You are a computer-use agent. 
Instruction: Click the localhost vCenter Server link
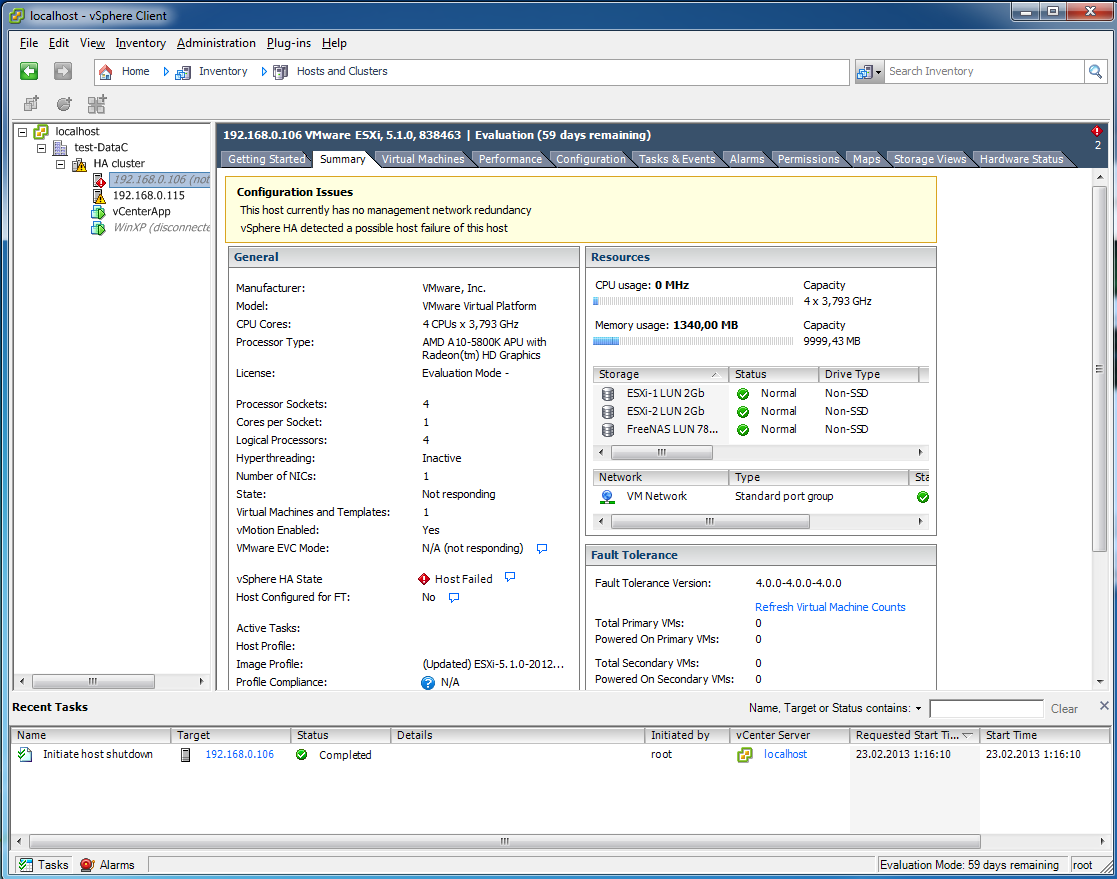[785, 754]
